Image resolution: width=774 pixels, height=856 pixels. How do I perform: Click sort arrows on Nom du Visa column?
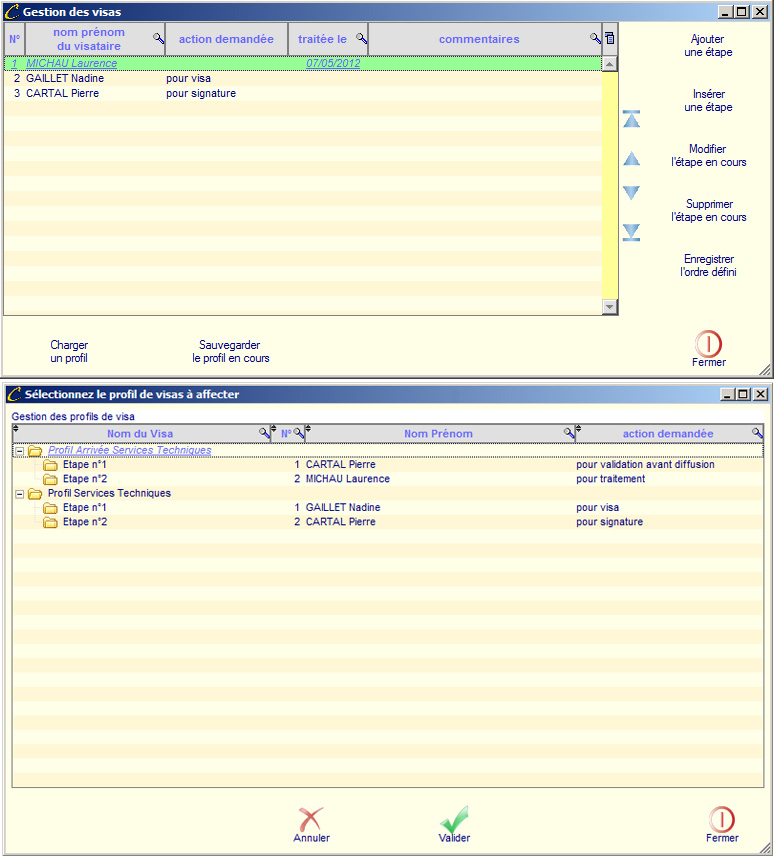[15, 430]
